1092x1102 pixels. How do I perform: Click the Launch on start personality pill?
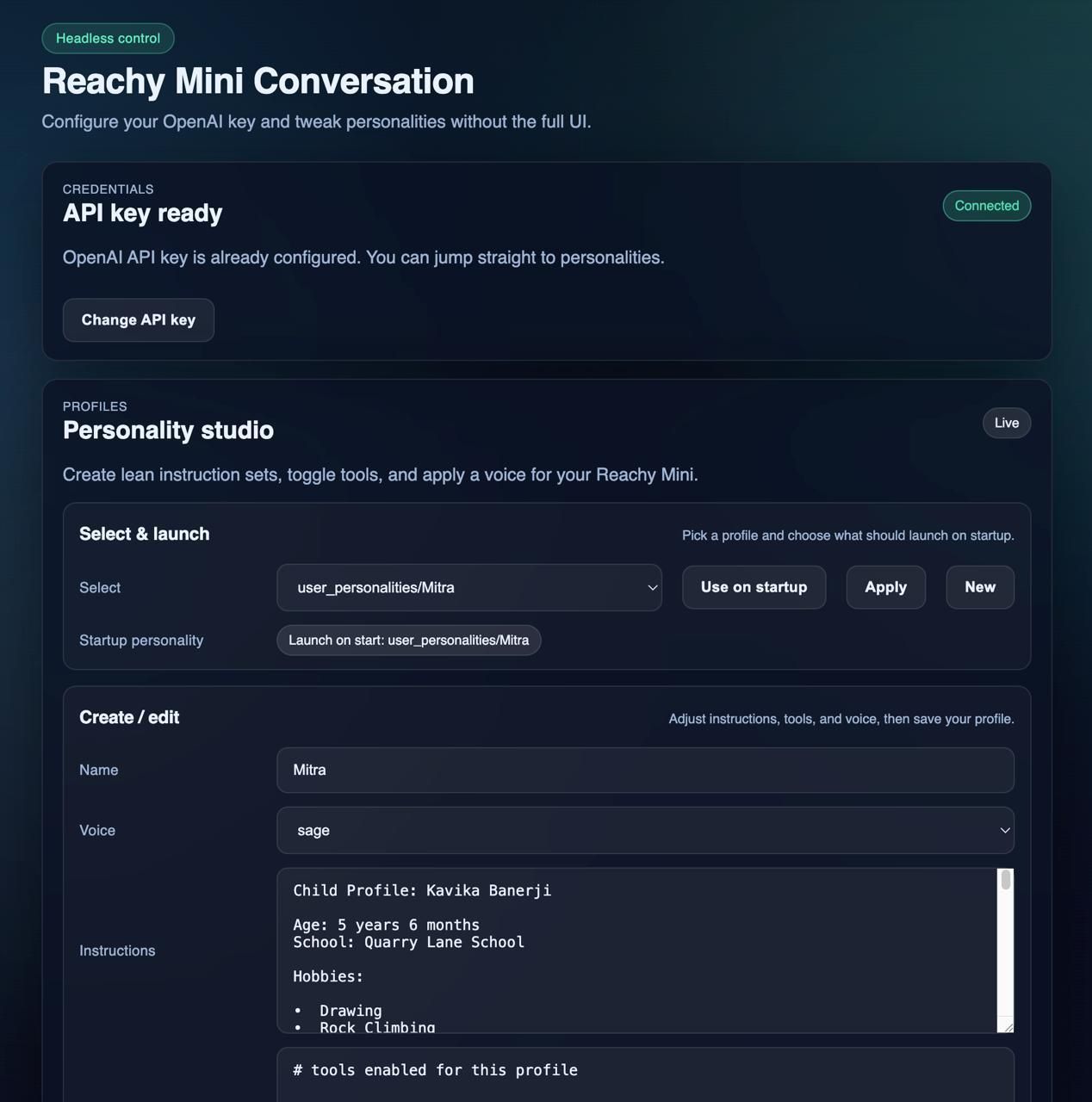click(x=408, y=641)
